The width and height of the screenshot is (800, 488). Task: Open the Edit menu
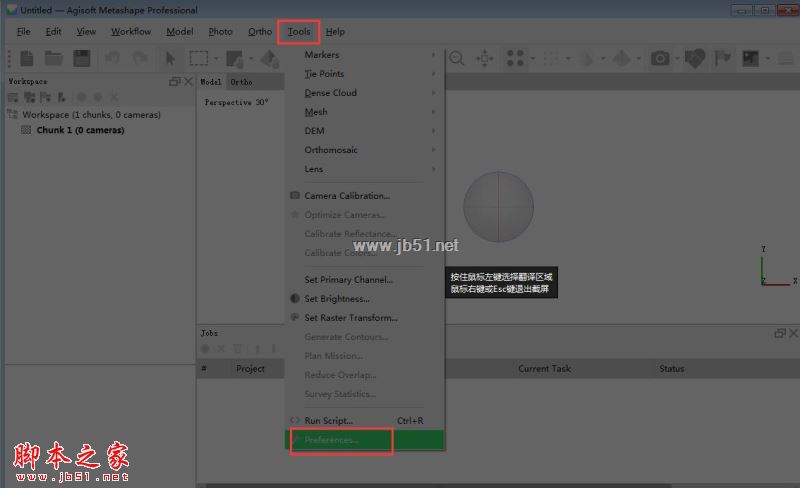(53, 32)
